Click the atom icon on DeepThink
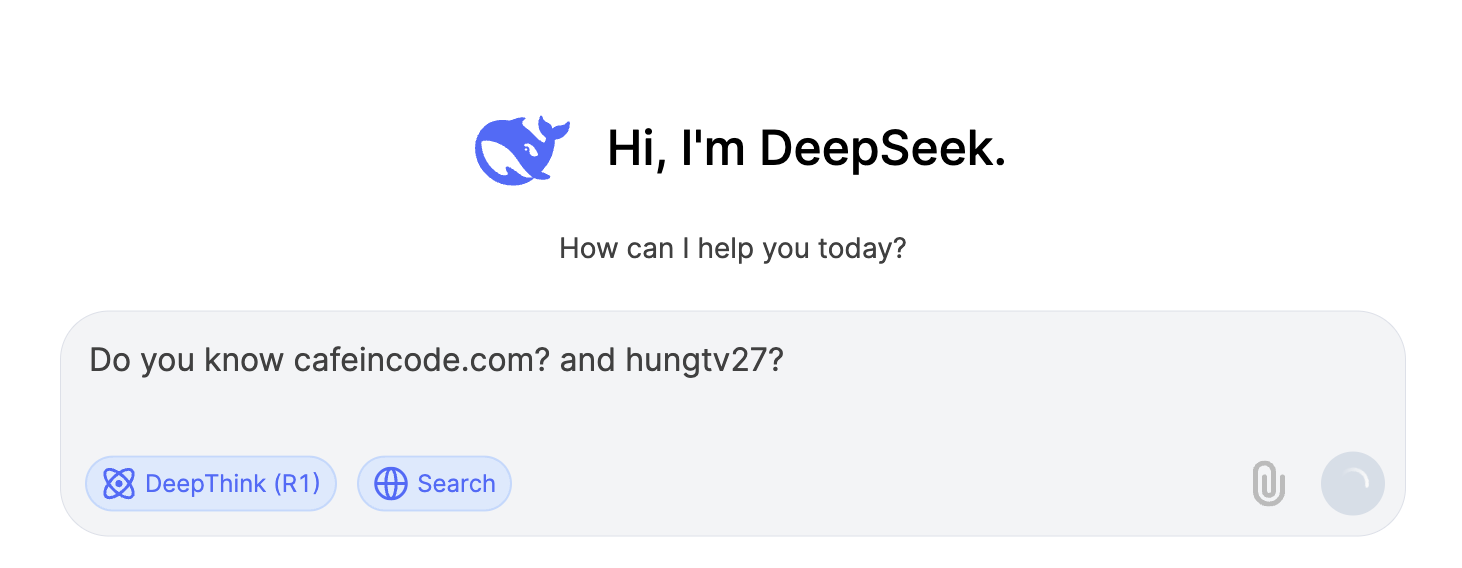 pos(119,484)
